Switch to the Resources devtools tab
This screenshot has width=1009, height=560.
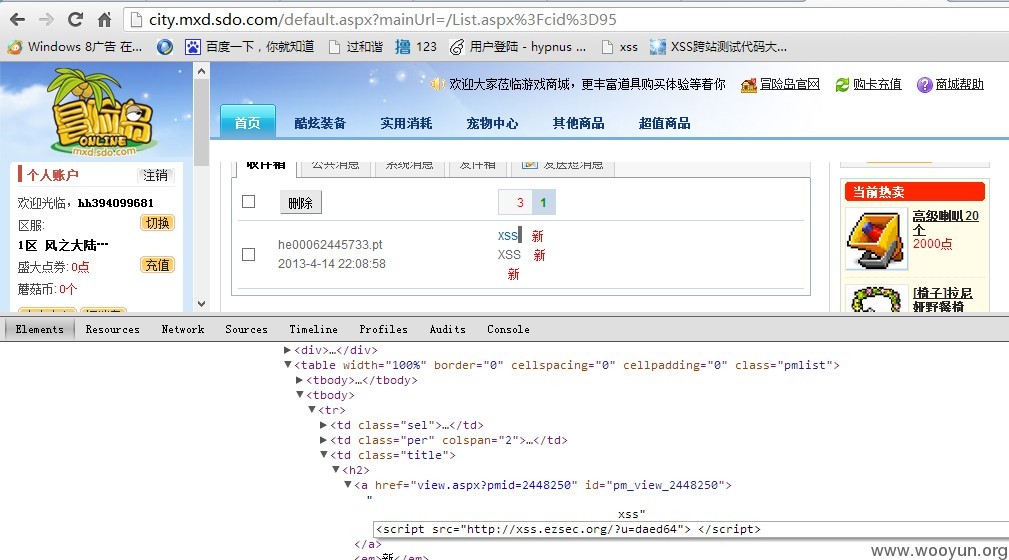click(x=113, y=329)
